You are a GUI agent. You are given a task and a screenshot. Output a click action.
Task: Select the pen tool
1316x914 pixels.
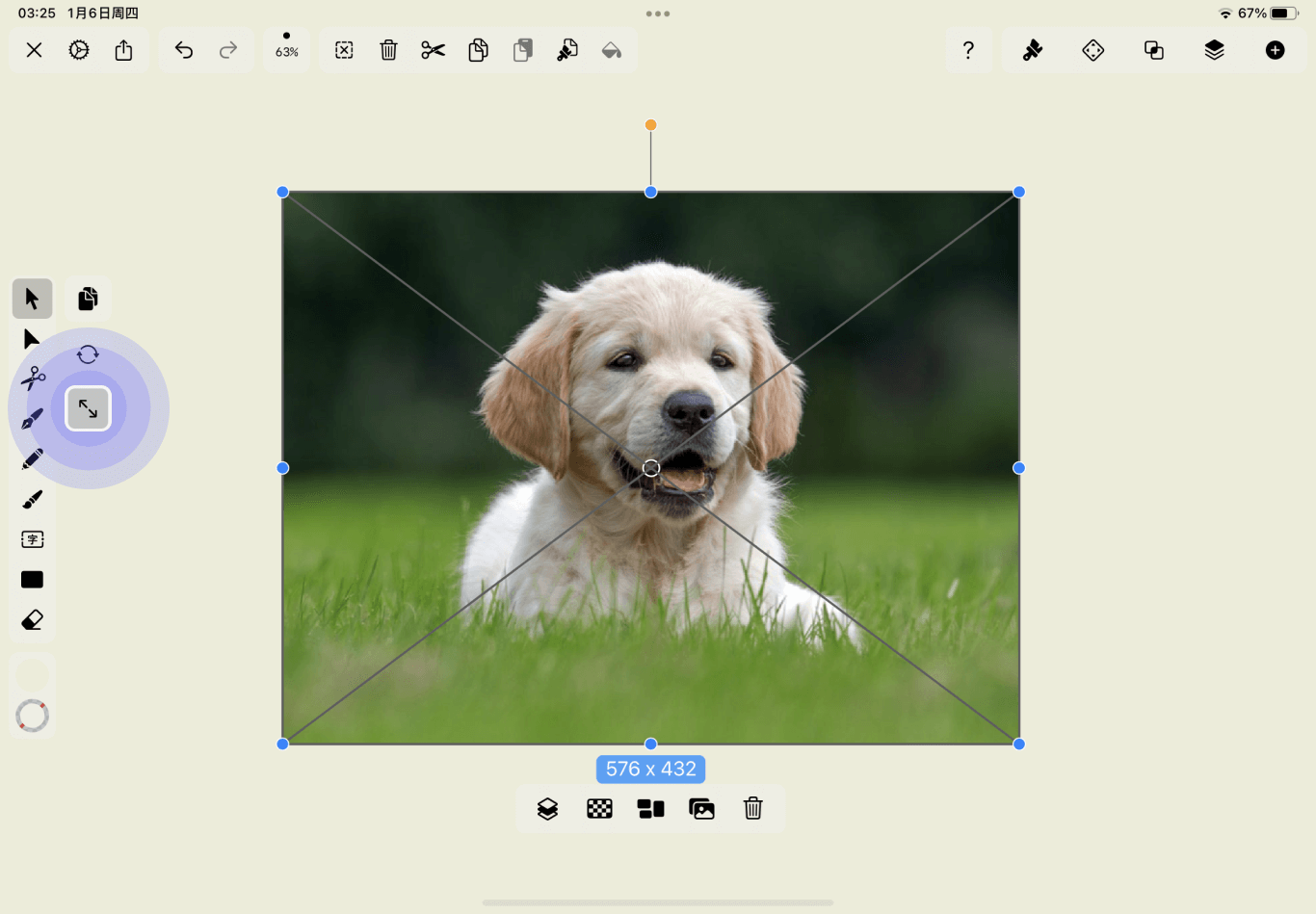click(32, 419)
